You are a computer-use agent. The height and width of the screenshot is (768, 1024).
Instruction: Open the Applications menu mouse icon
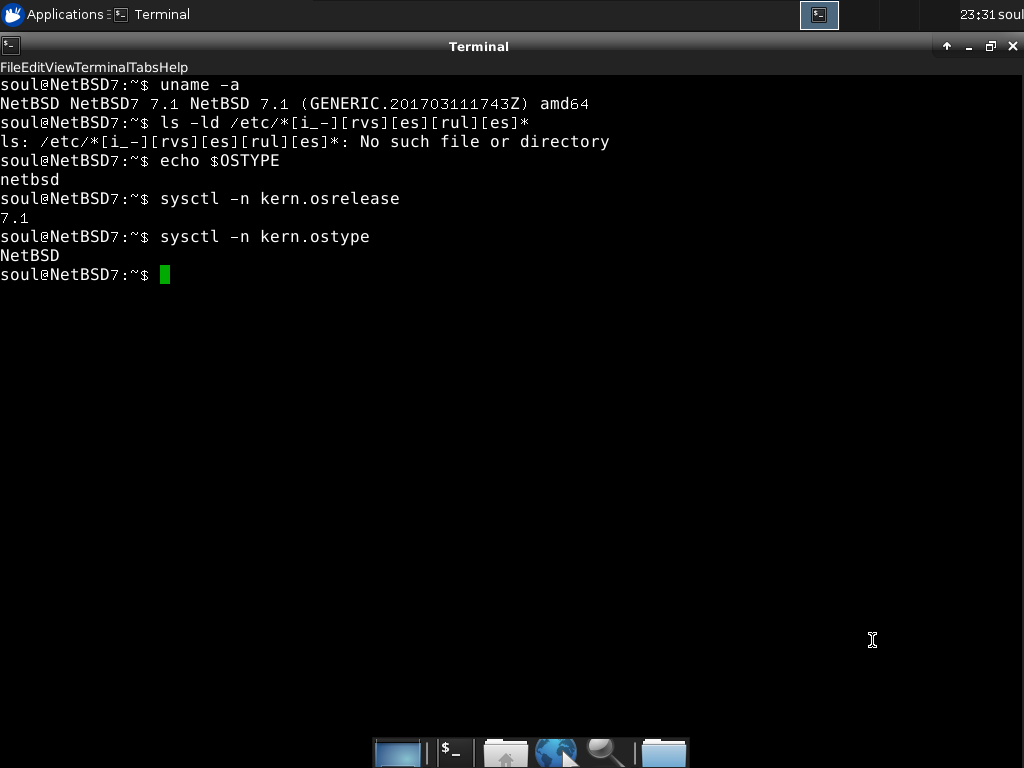(x=13, y=14)
